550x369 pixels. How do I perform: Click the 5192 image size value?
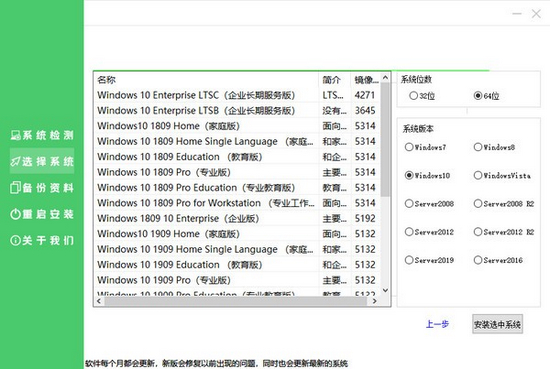[365, 219]
